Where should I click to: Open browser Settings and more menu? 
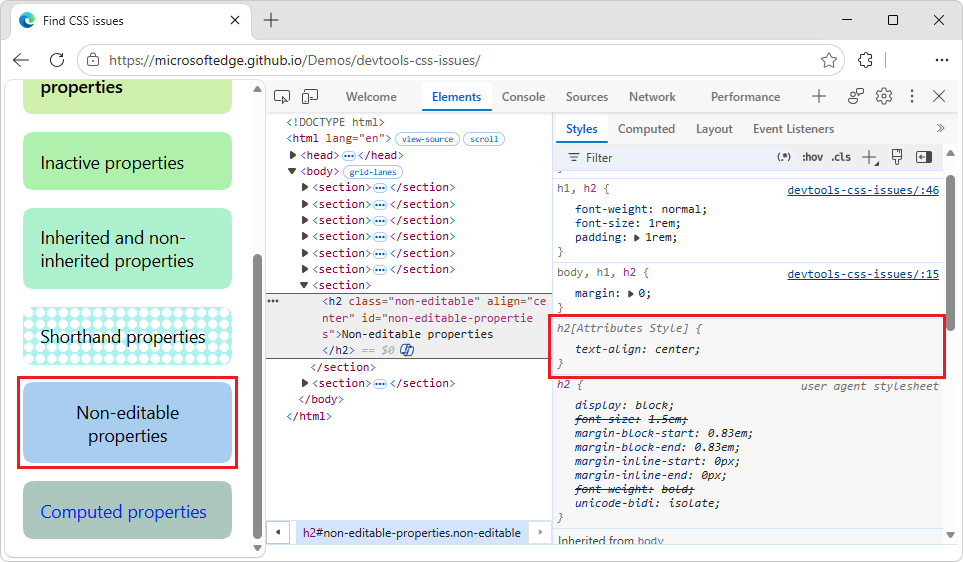pos(942,60)
